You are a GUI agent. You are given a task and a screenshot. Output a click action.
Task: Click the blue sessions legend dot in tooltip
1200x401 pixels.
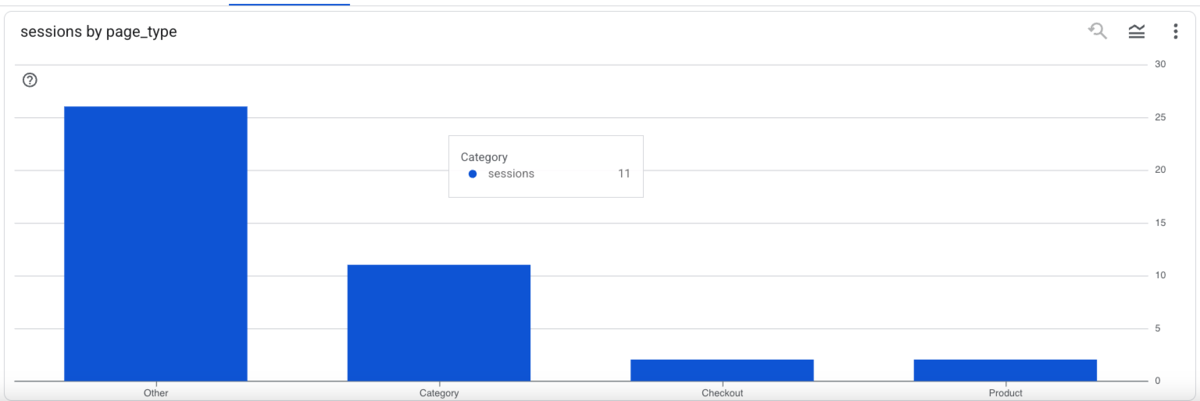click(x=472, y=174)
